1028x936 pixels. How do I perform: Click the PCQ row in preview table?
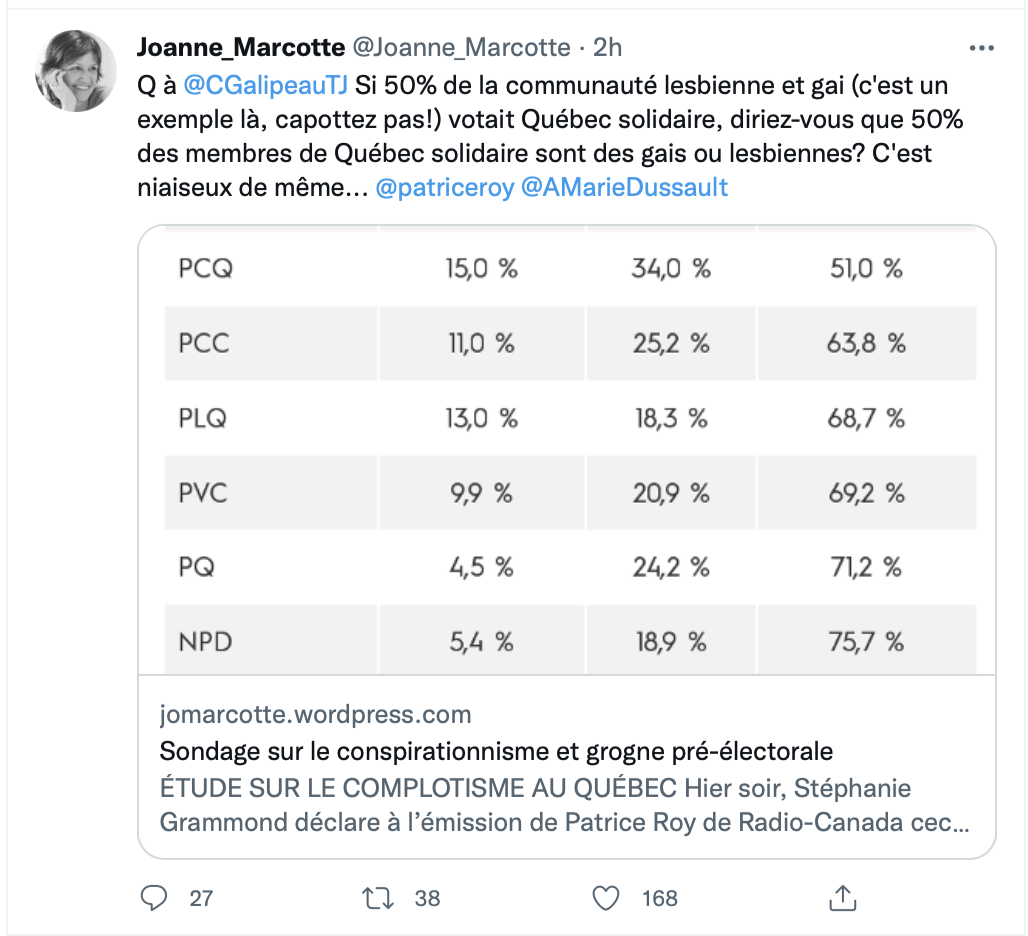click(x=570, y=268)
